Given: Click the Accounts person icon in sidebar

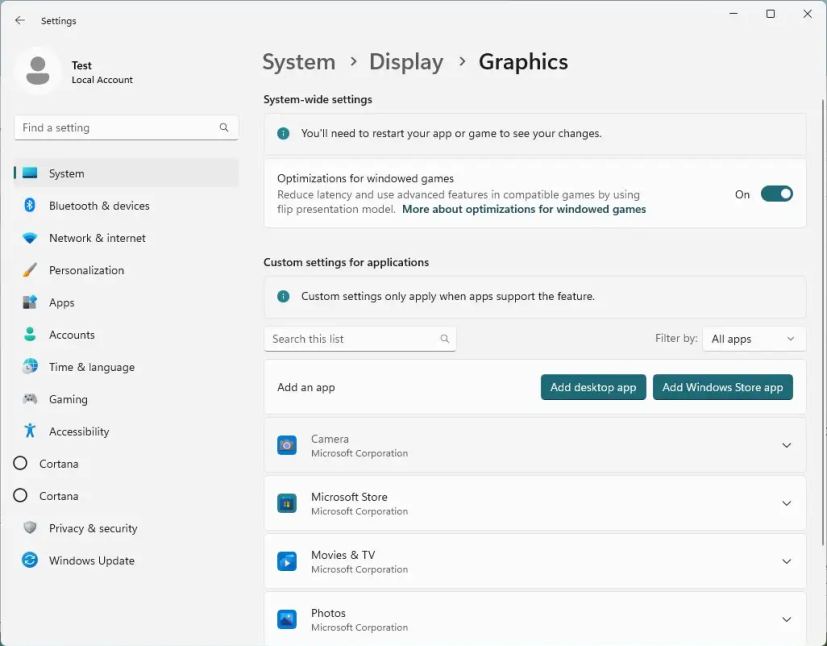Looking at the screenshot, I should (30, 334).
